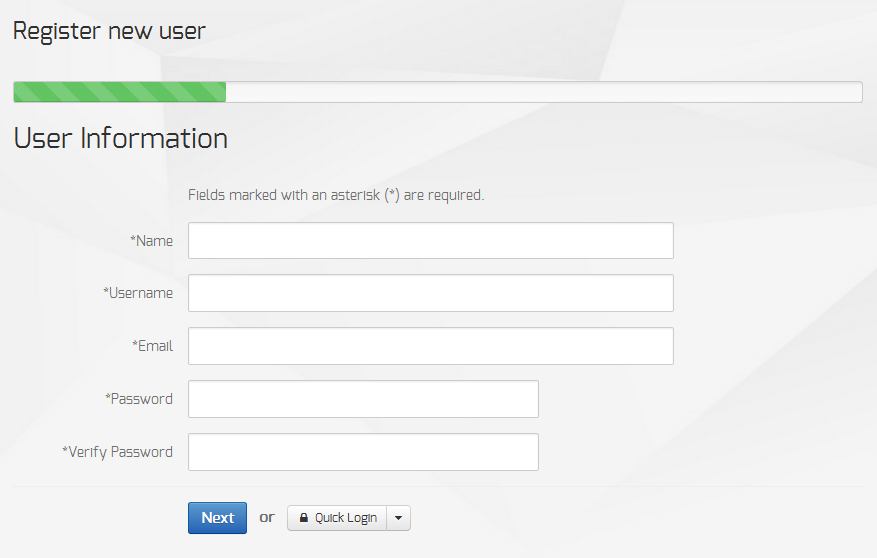Click the *Name field label
877x558 pixels.
pos(152,241)
